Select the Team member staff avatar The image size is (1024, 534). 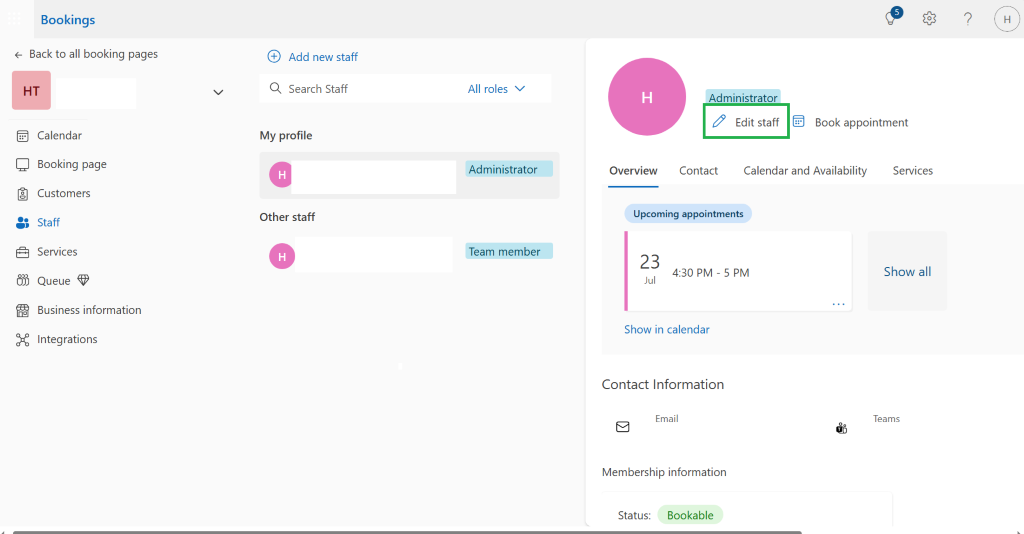click(281, 256)
